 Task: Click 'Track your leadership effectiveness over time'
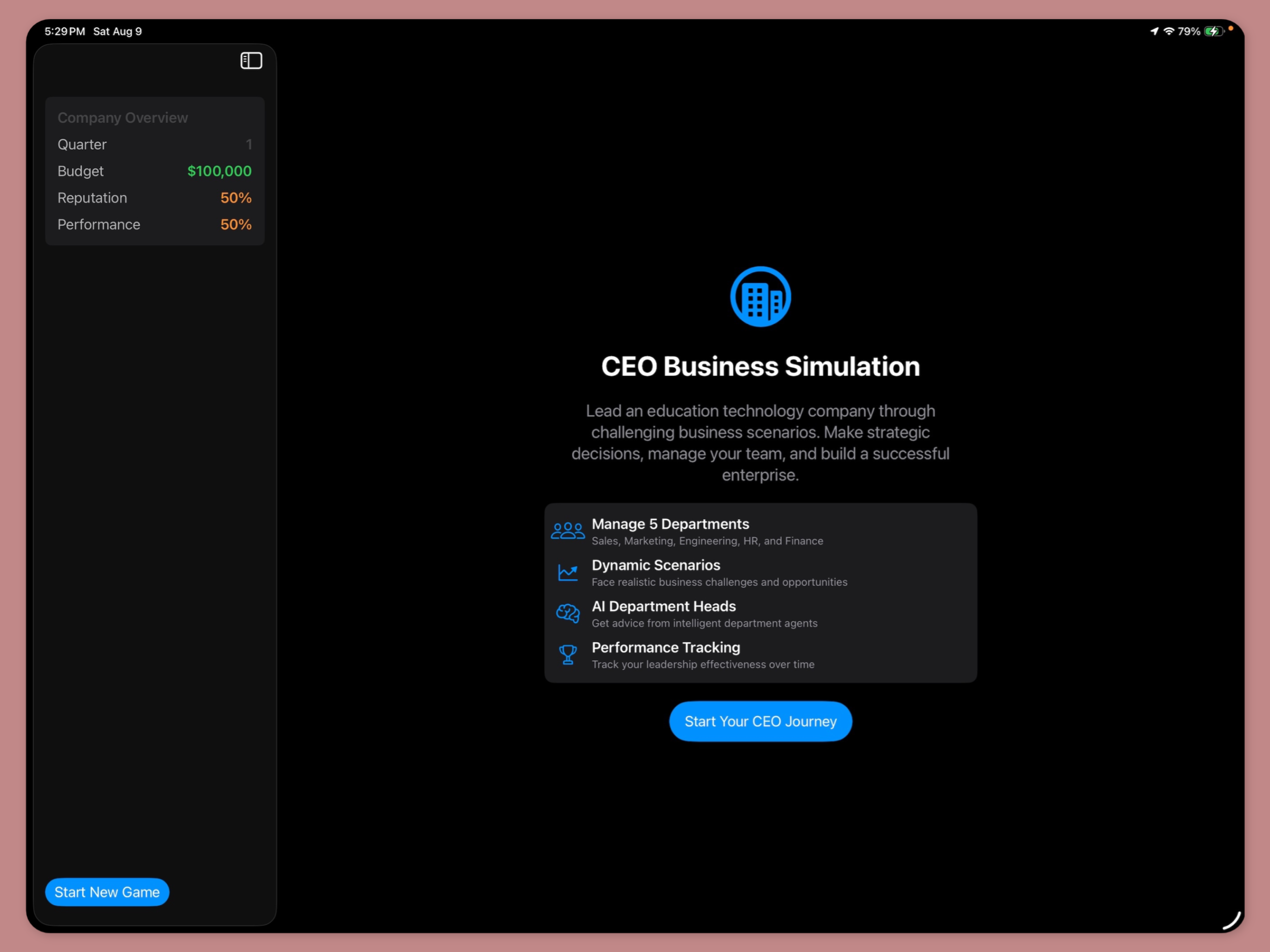(x=703, y=664)
